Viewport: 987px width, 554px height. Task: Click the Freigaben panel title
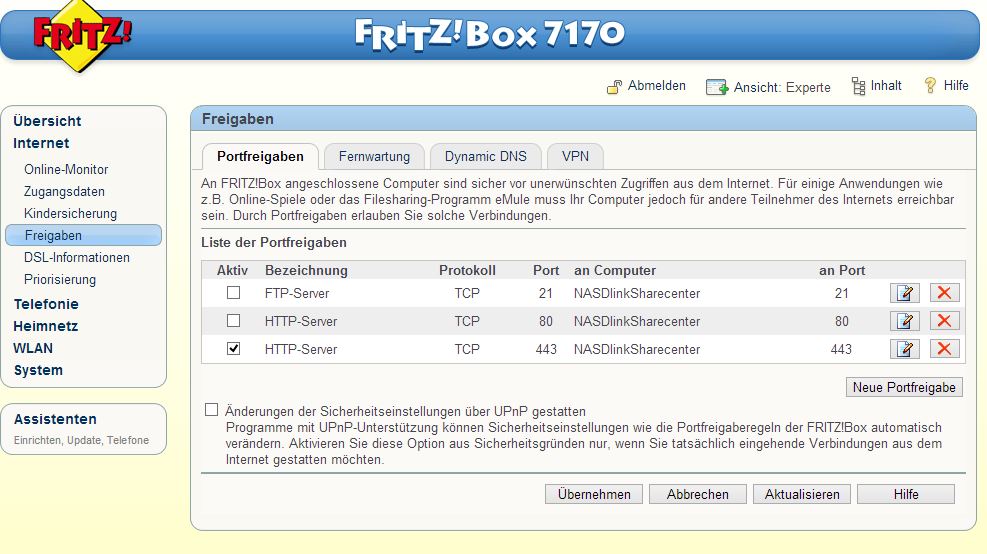(237, 119)
